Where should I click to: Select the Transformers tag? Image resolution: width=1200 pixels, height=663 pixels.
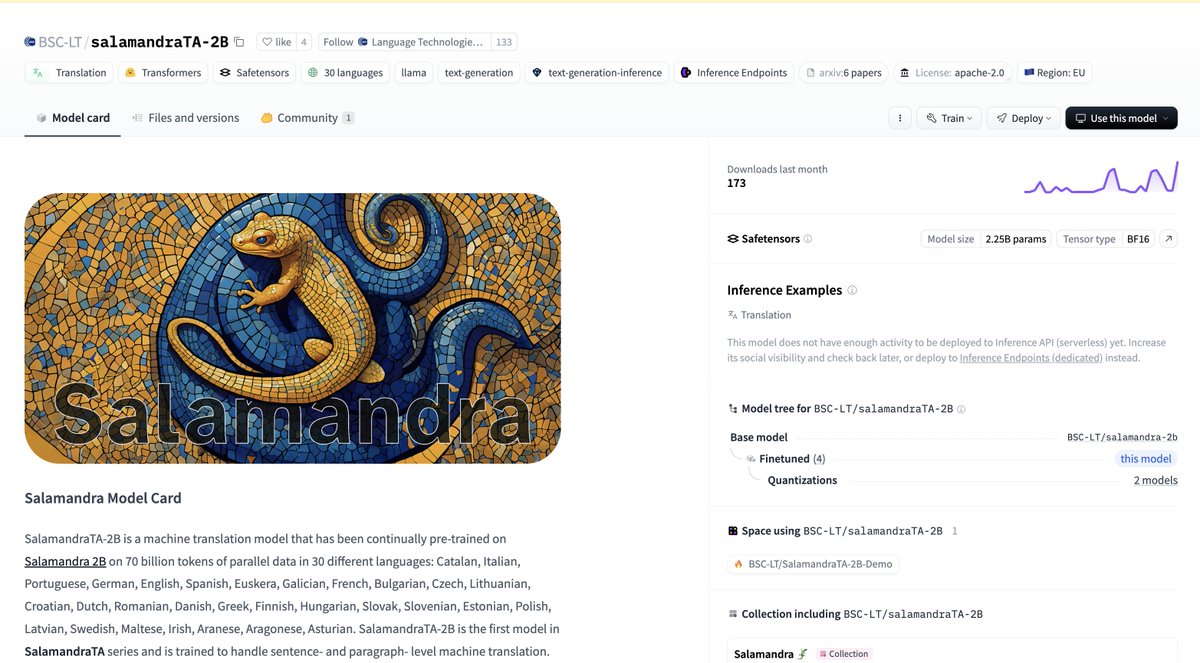tap(163, 72)
